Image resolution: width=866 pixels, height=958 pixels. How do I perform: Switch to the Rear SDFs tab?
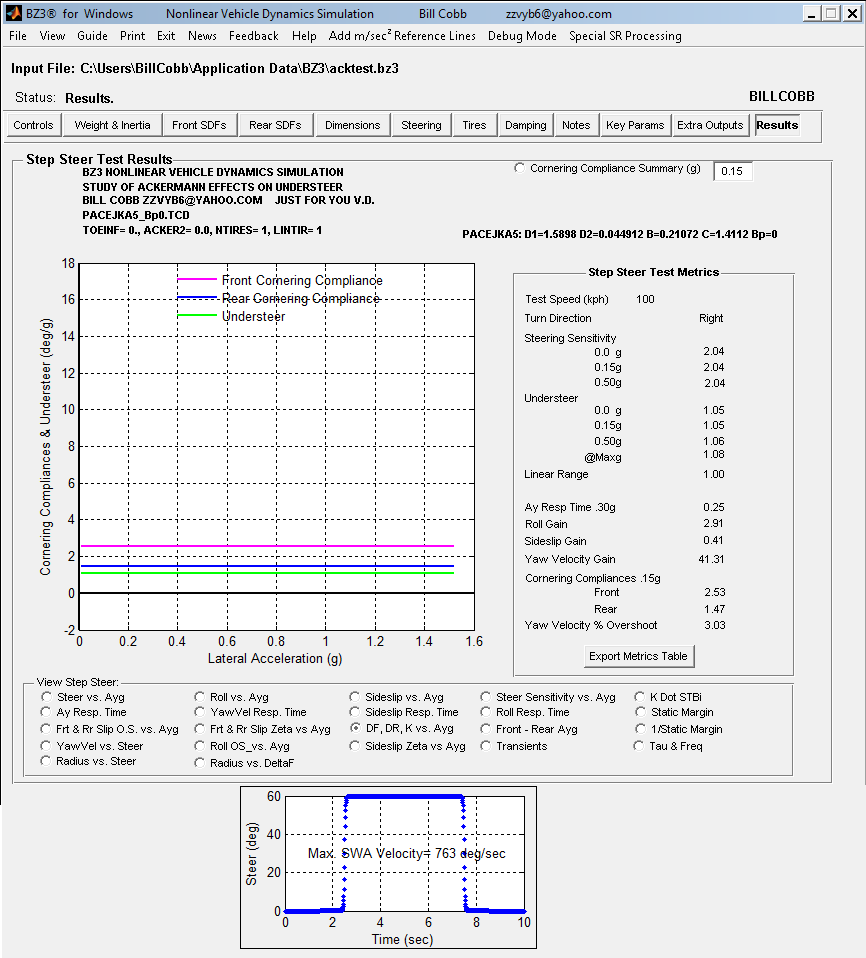pyautogui.click(x=275, y=125)
